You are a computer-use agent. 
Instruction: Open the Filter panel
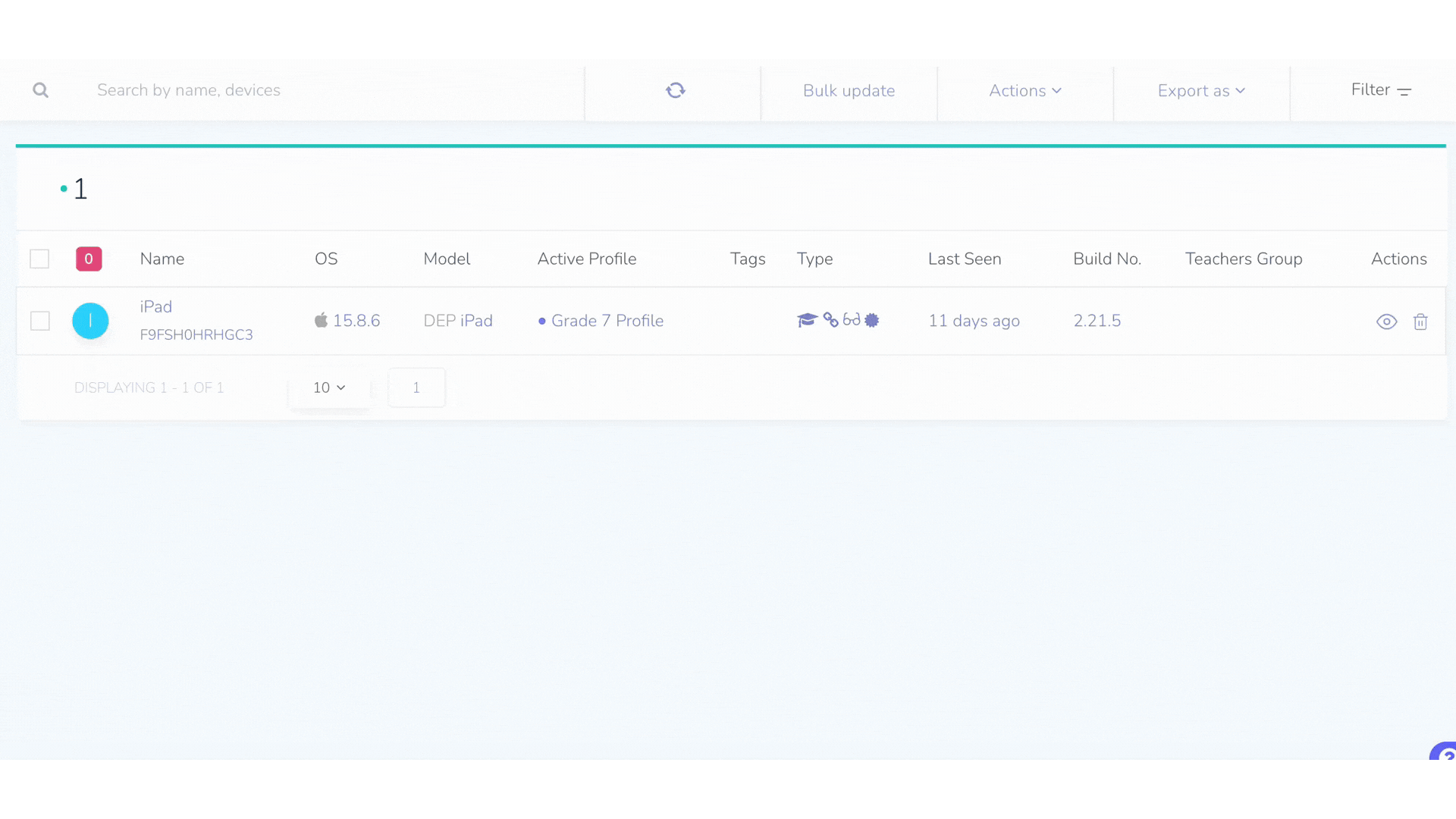pyautogui.click(x=1380, y=90)
